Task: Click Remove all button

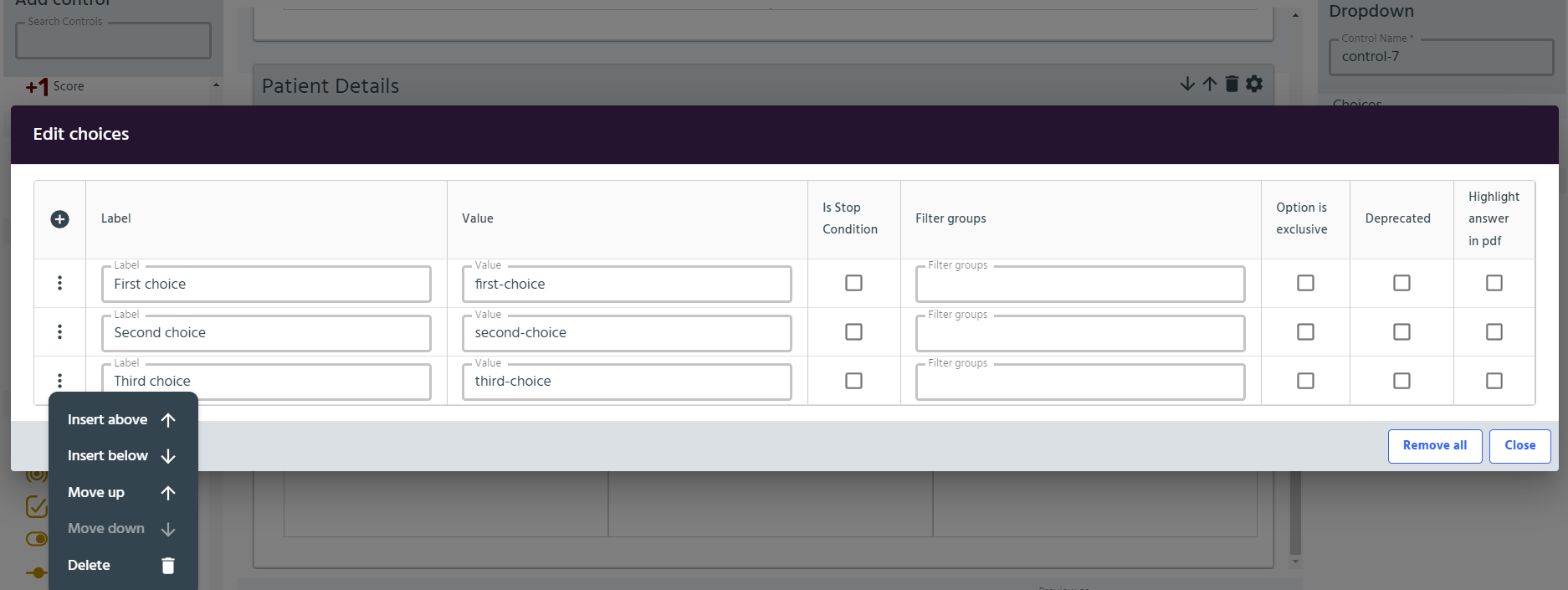Action: 1435,446
